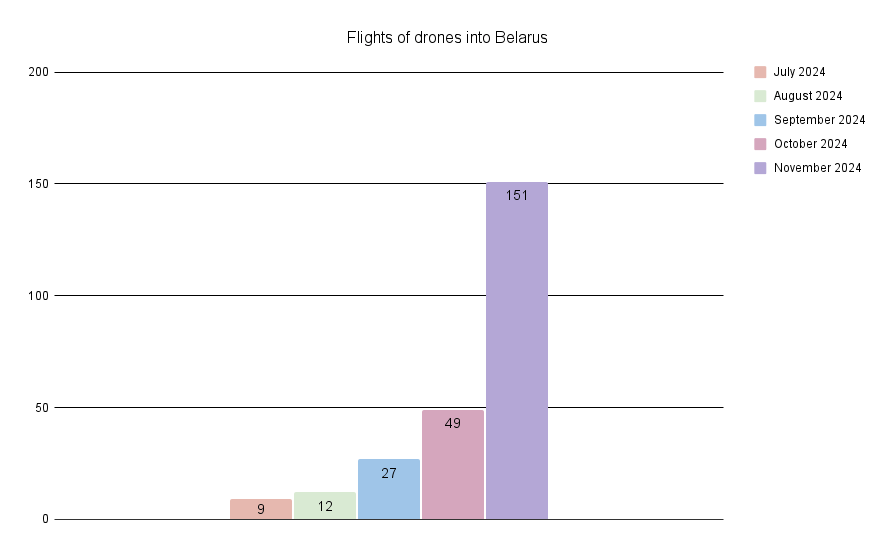Select the data label 49
894x554 pixels.
[x=453, y=423]
